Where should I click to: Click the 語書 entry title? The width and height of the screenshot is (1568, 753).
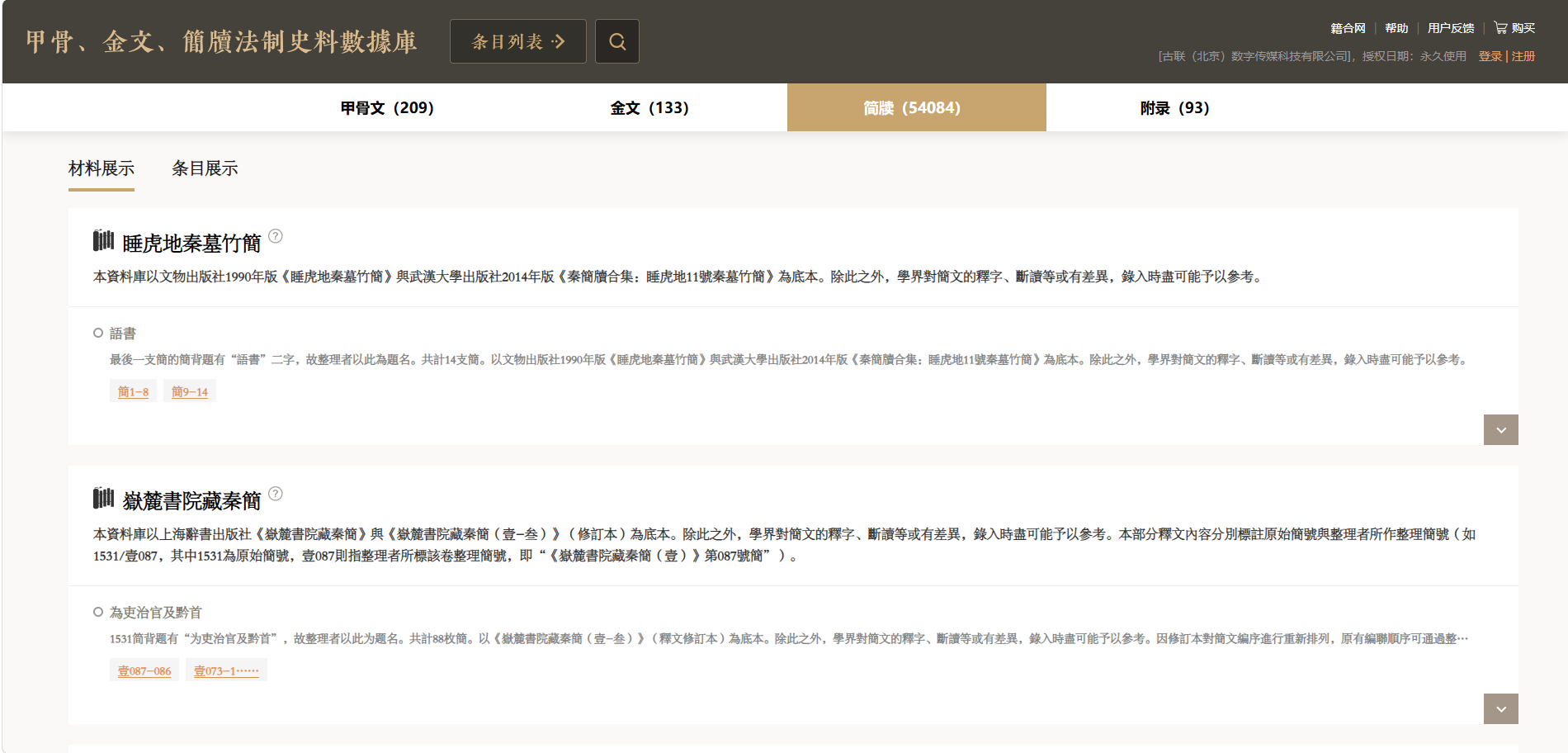tap(123, 334)
